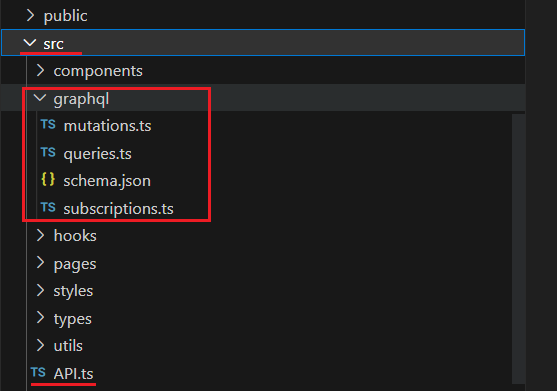Screen dimensions: 557x391
Task: Open the subscriptions.ts file
Action: (118, 208)
